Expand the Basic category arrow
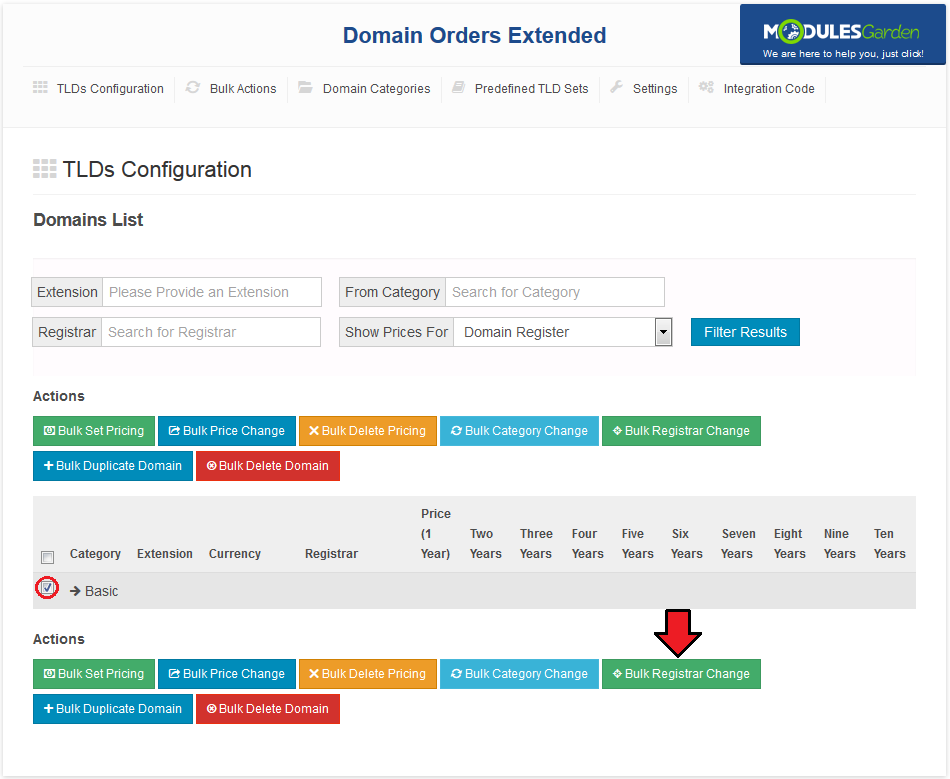Viewport: 950px width, 779px height. (75, 591)
